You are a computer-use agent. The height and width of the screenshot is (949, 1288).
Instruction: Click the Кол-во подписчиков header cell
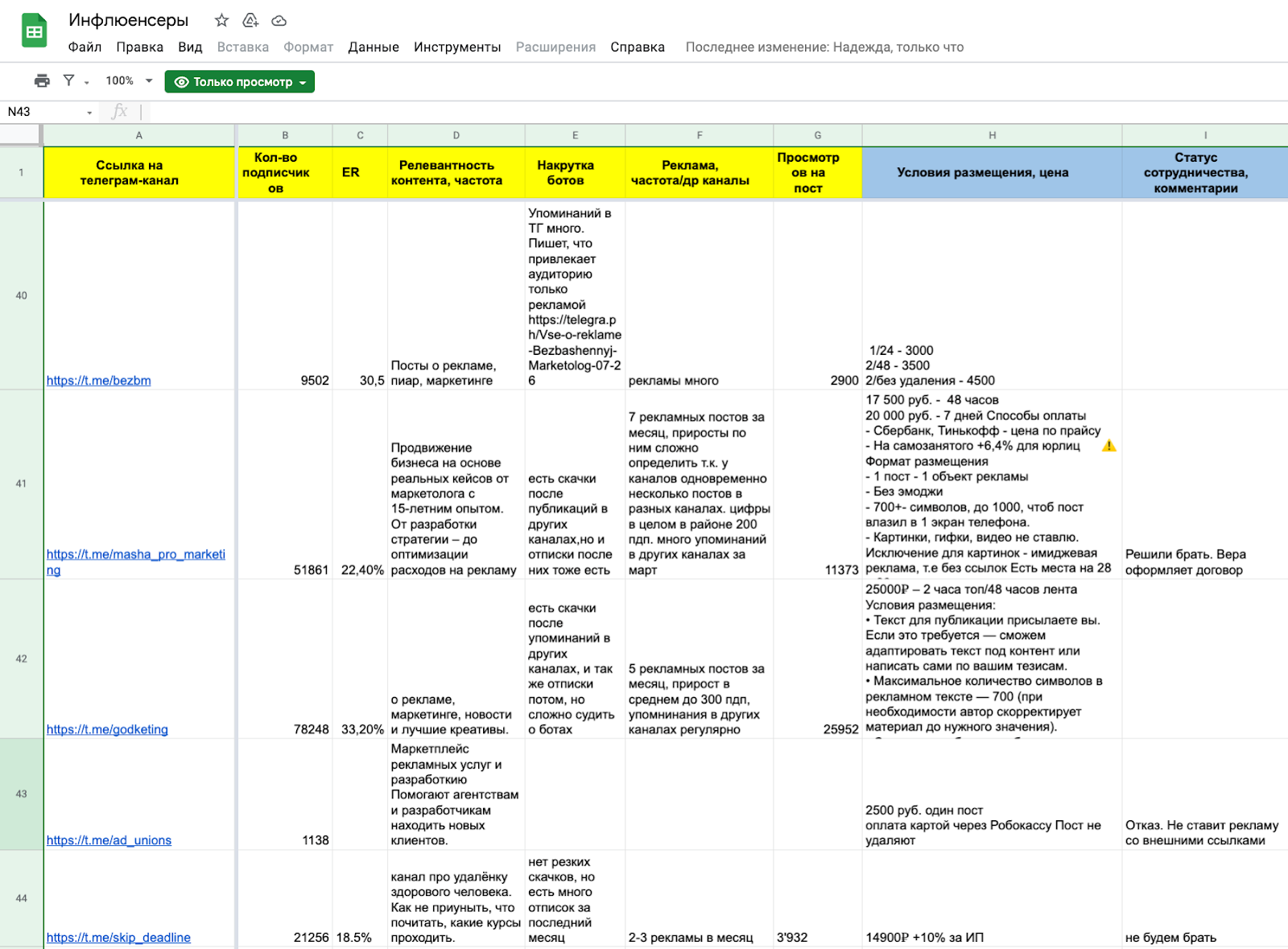point(285,172)
